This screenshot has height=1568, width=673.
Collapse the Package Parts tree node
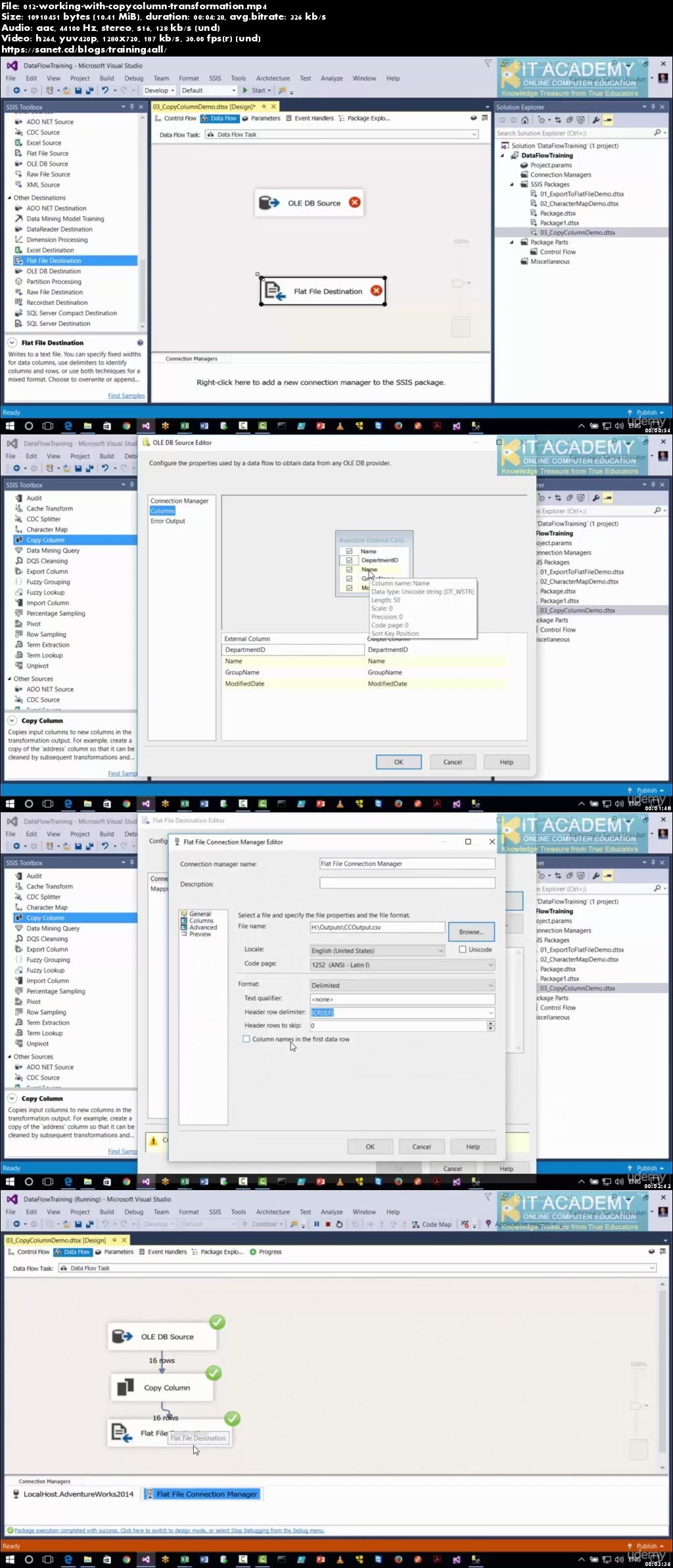(512, 242)
